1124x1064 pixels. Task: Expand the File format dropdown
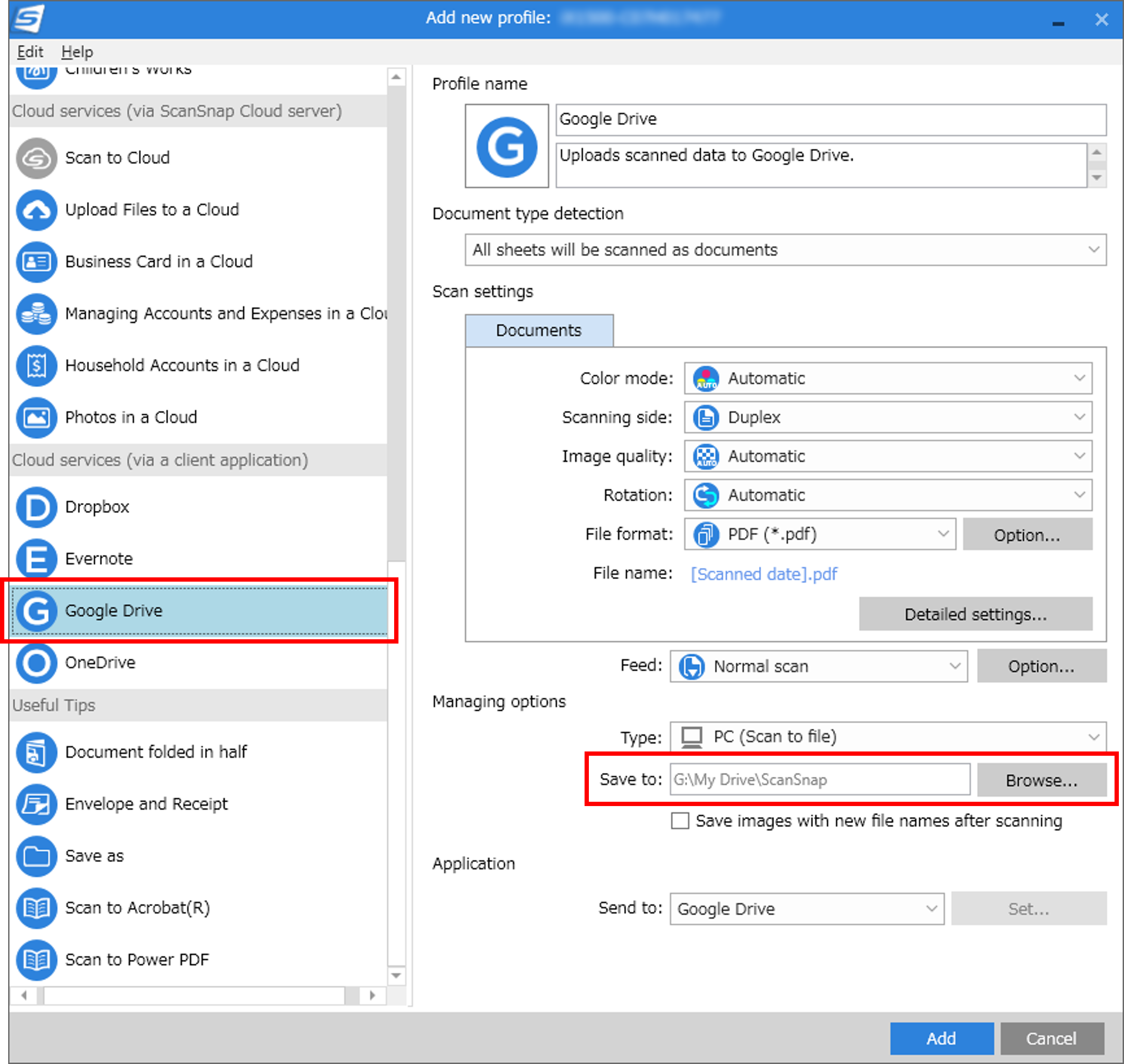tap(819, 535)
